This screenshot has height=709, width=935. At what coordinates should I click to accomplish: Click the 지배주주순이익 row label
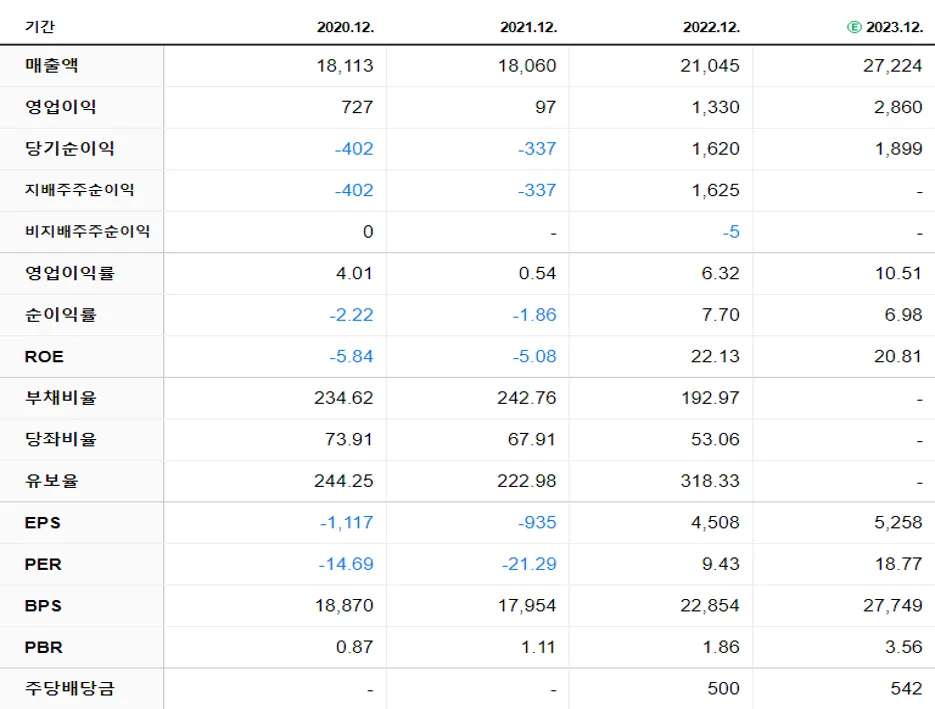(79, 190)
